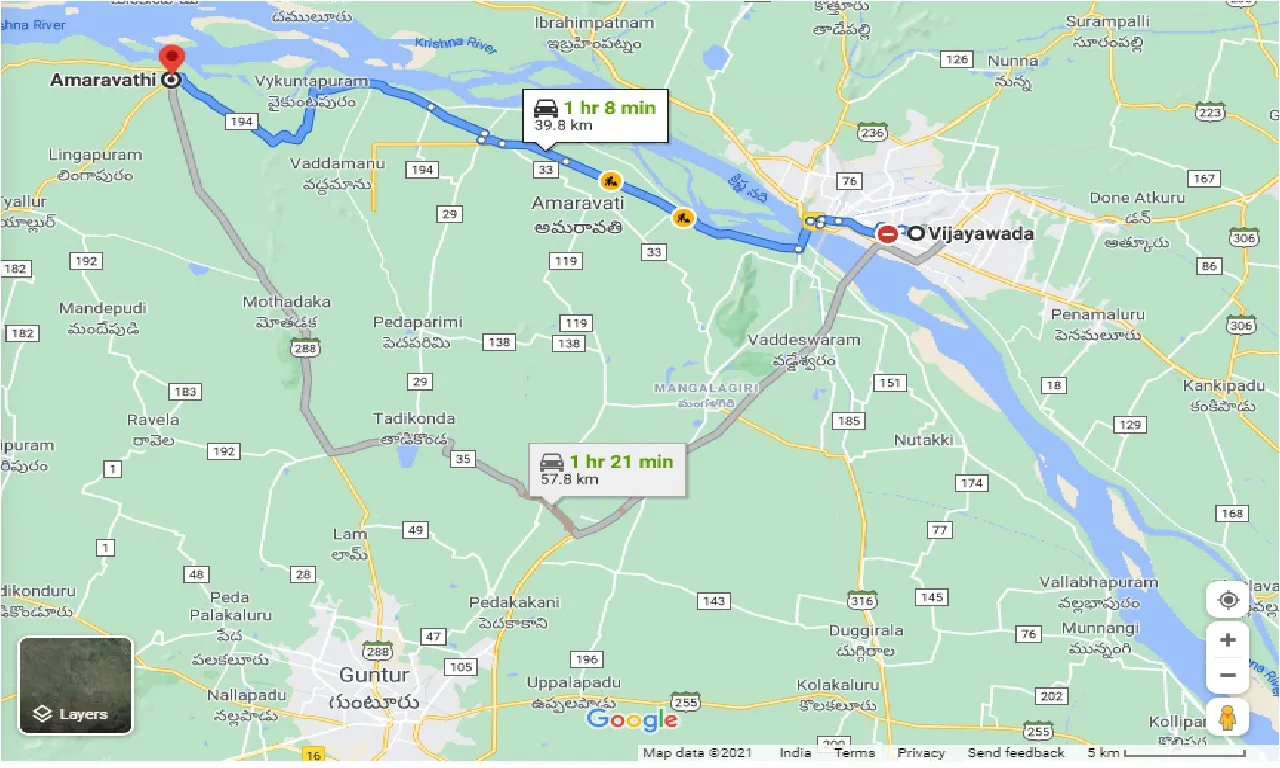
Task: Open the Layers satellite thumbnail
Action: coord(76,686)
